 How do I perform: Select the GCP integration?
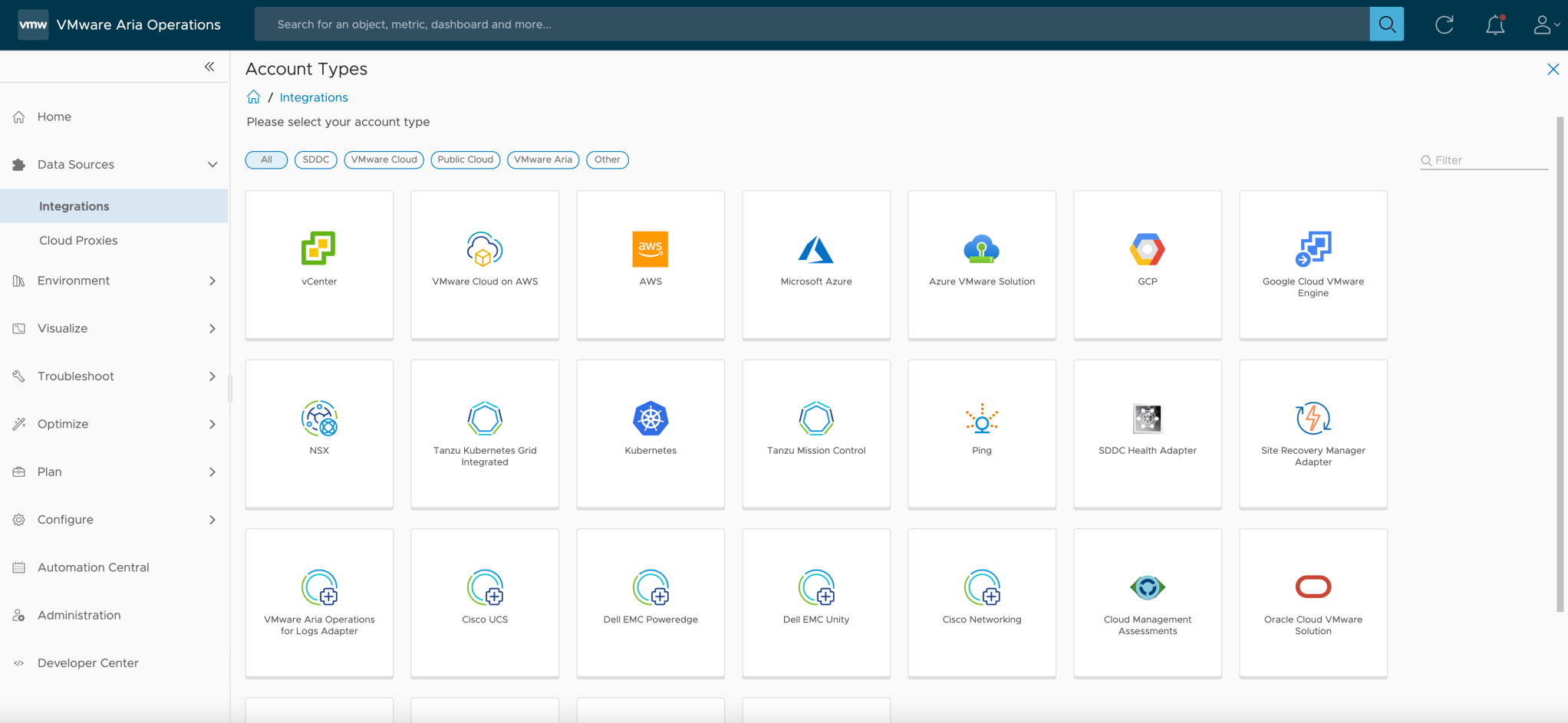pyautogui.click(x=1147, y=265)
